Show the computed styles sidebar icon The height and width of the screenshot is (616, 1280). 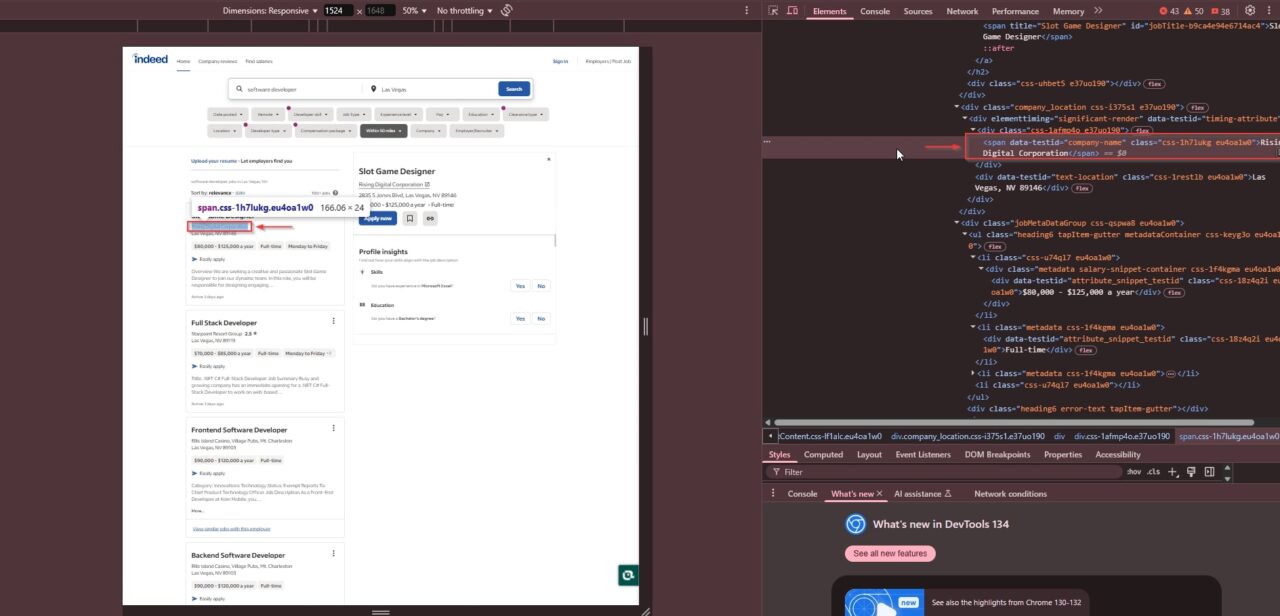point(1209,471)
